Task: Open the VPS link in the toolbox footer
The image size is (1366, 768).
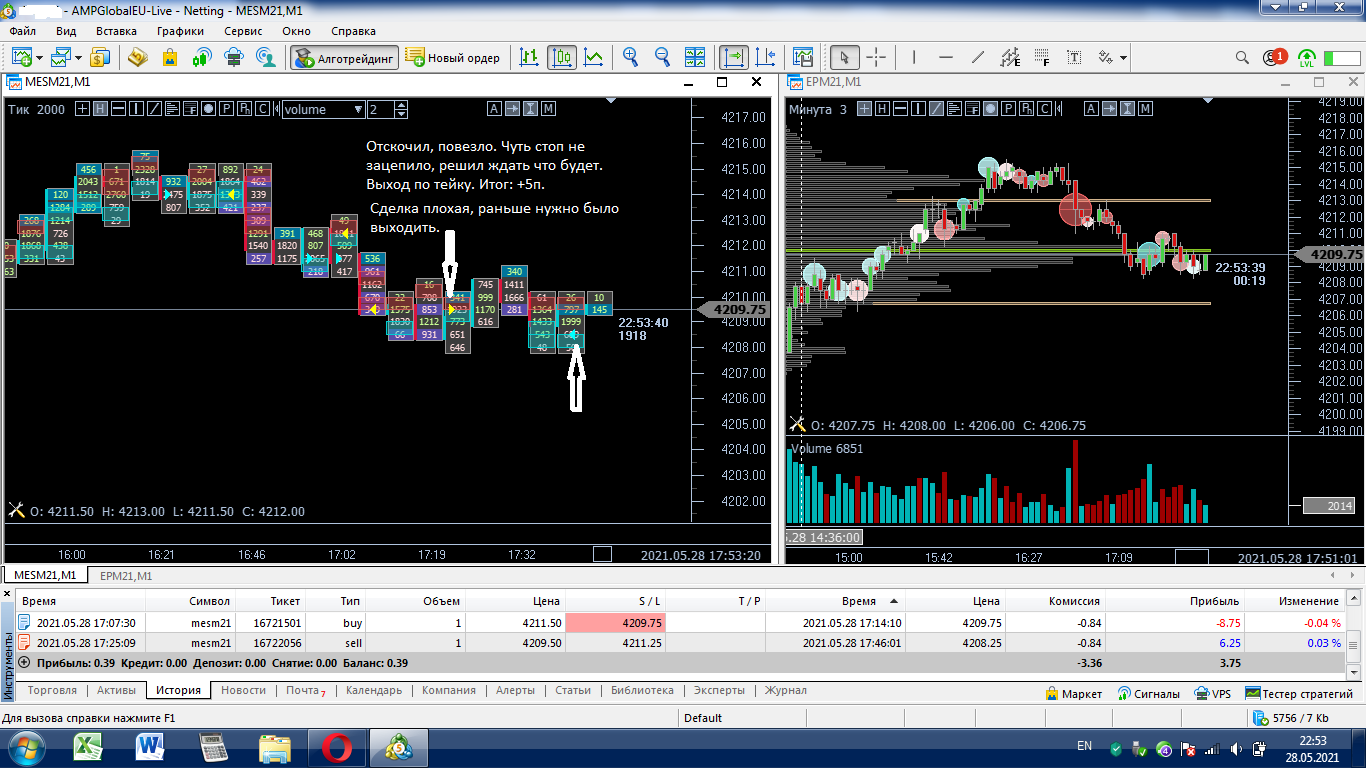Action: click(1213, 693)
